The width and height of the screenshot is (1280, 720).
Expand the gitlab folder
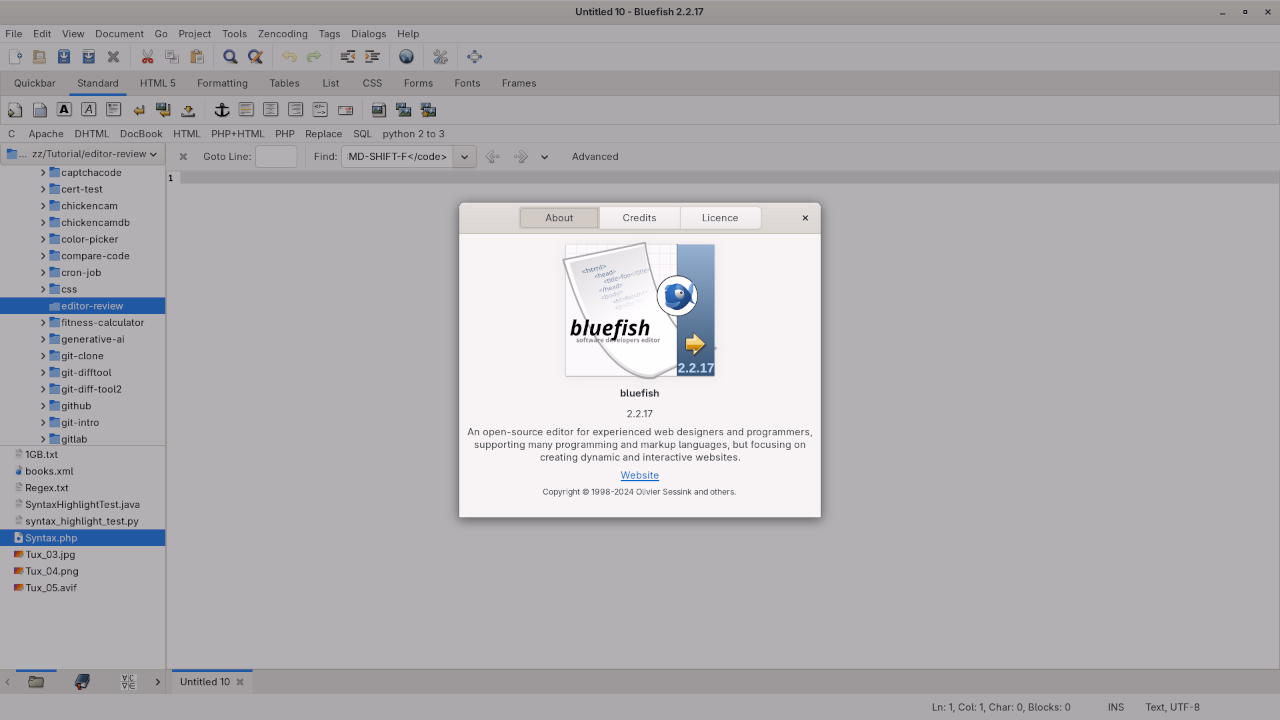(x=43, y=439)
